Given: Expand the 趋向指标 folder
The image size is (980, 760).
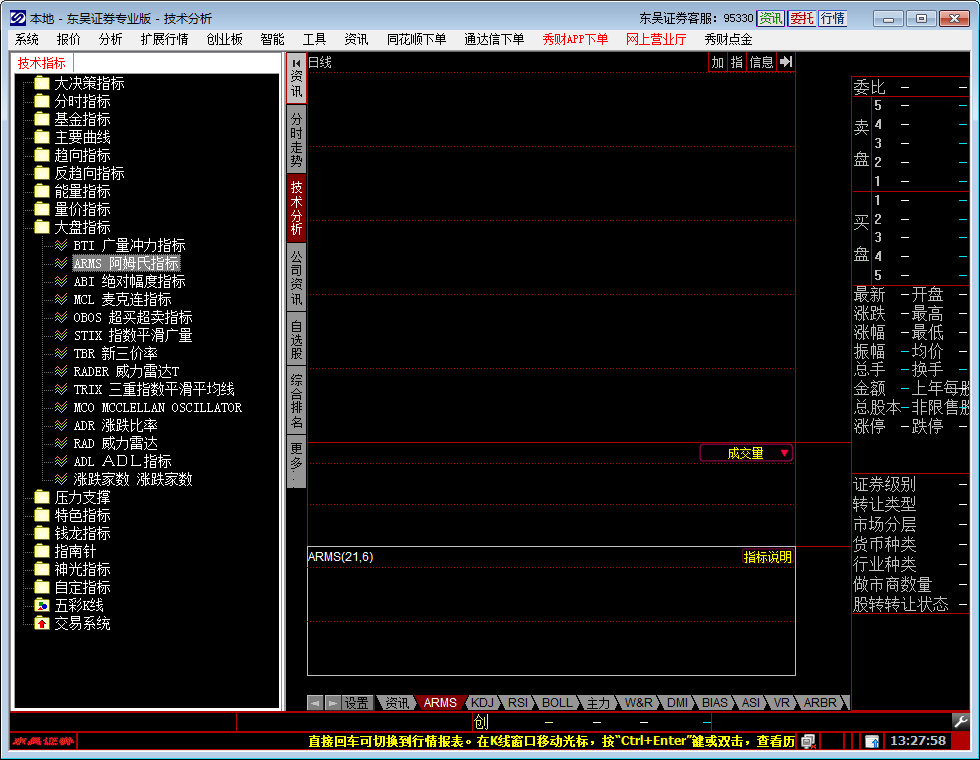Looking at the screenshot, I should [x=41, y=156].
